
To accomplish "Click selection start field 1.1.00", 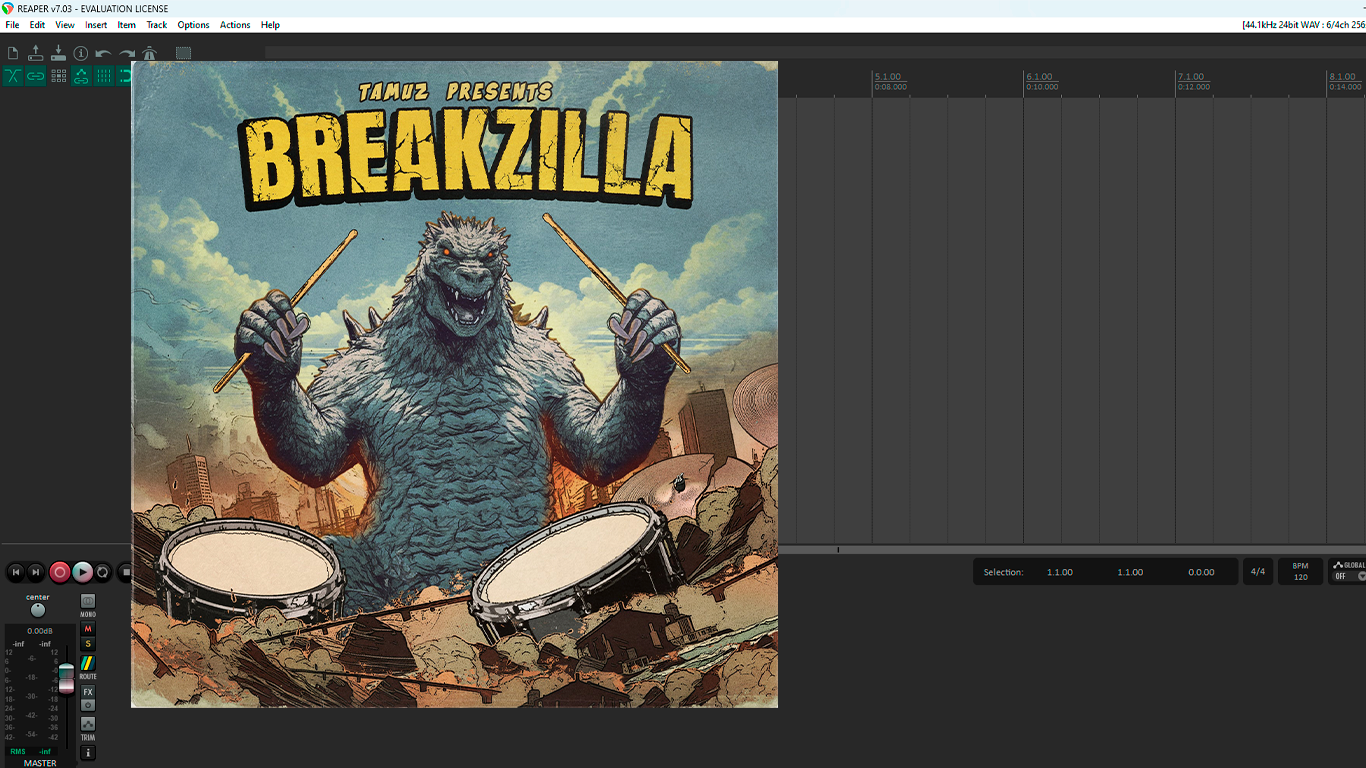I will pyautogui.click(x=1060, y=572).
